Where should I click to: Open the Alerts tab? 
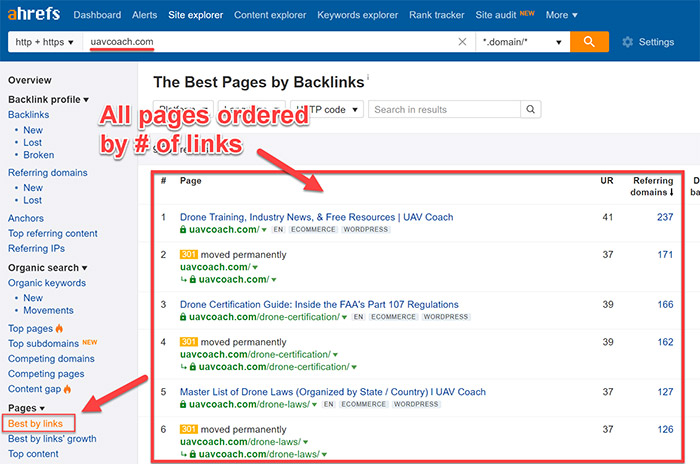pos(145,15)
